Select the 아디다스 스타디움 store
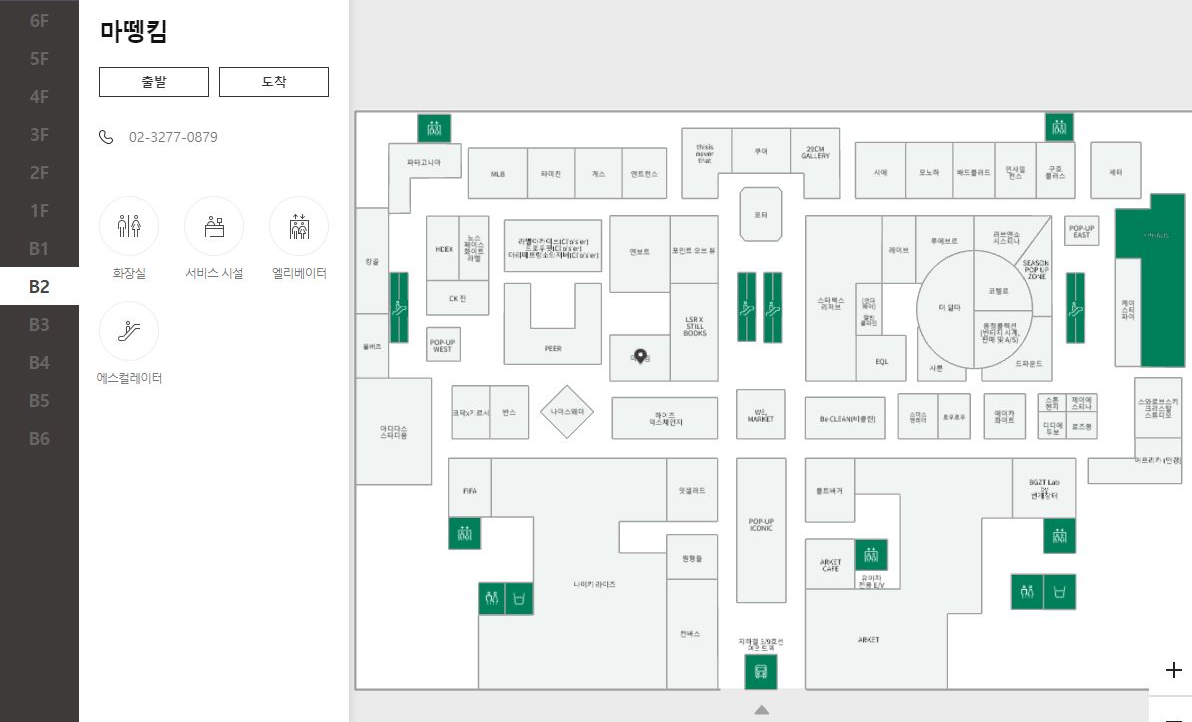 [394, 432]
